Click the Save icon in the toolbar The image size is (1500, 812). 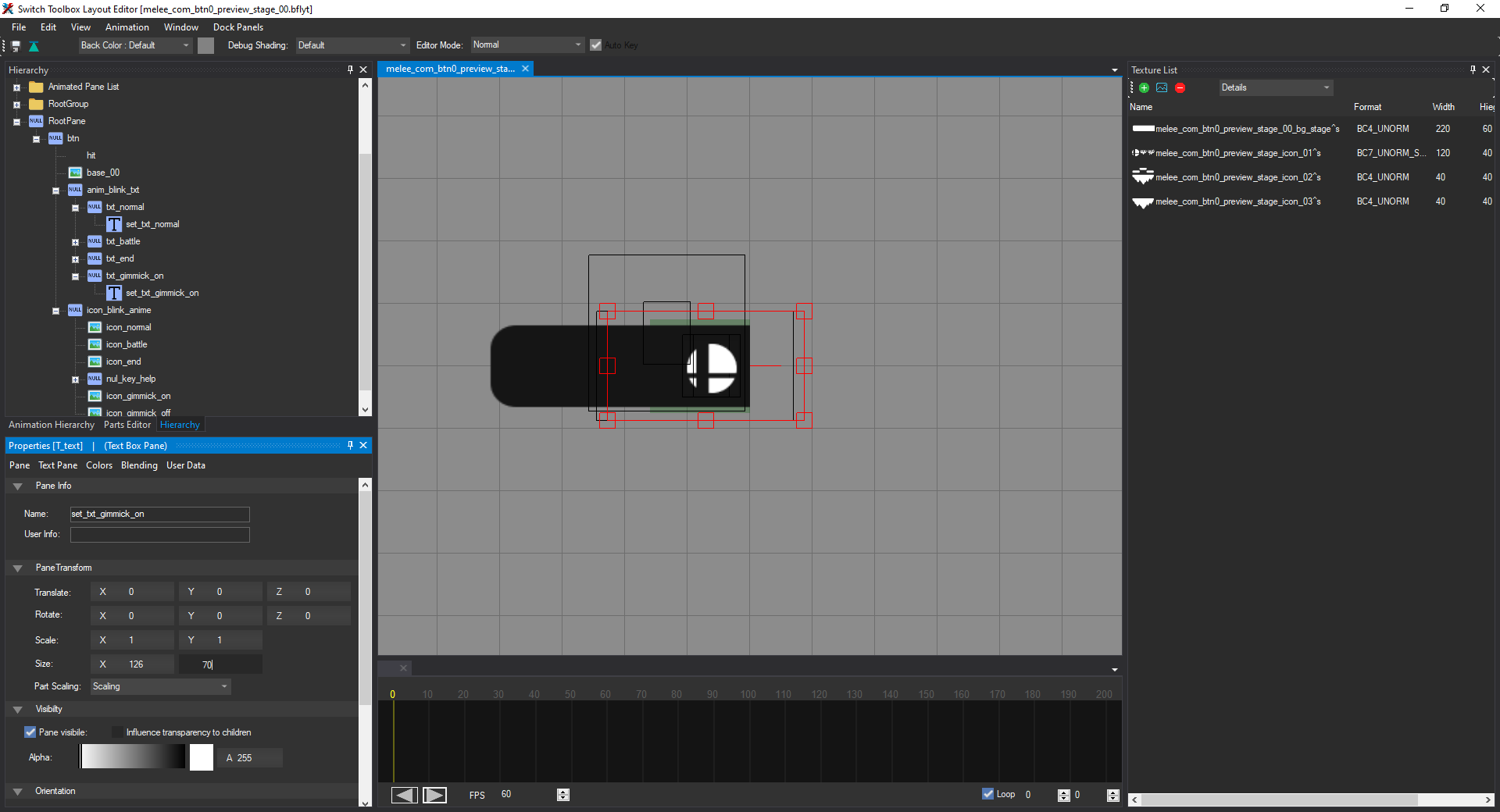coord(16,46)
